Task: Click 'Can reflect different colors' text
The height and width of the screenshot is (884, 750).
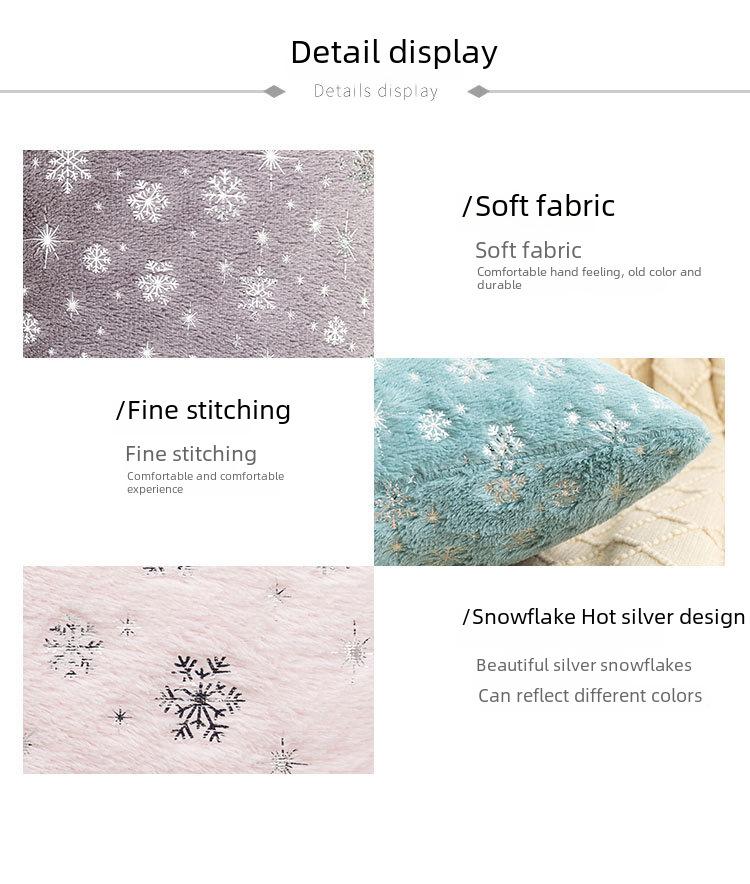Action: [x=590, y=696]
